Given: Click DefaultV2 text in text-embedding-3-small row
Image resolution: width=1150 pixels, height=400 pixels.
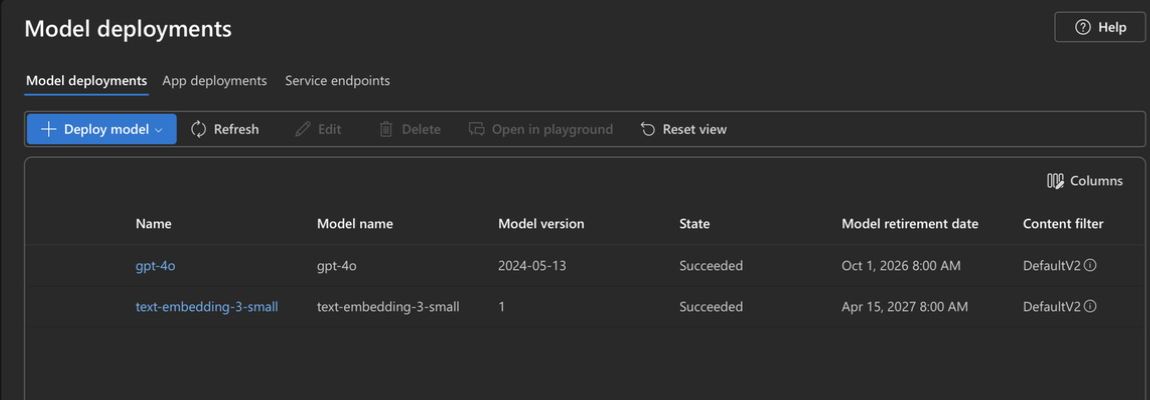Looking at the screenshot, I should tap(1052, 307).
